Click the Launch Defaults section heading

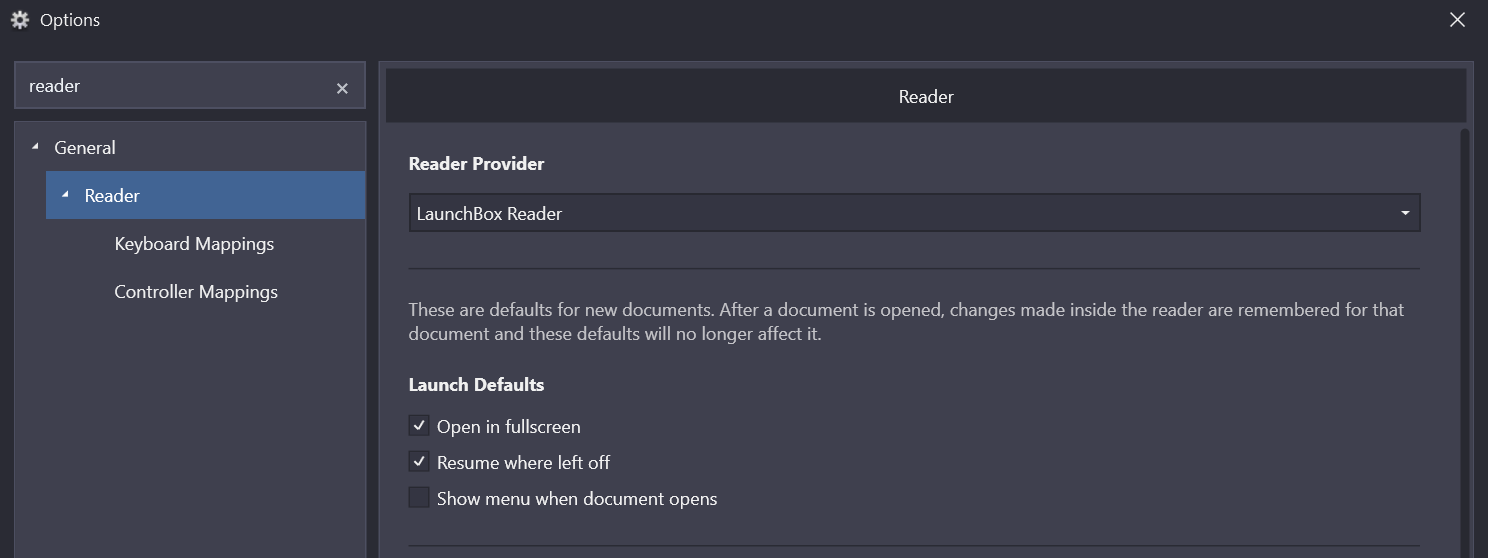click(476, 384)
